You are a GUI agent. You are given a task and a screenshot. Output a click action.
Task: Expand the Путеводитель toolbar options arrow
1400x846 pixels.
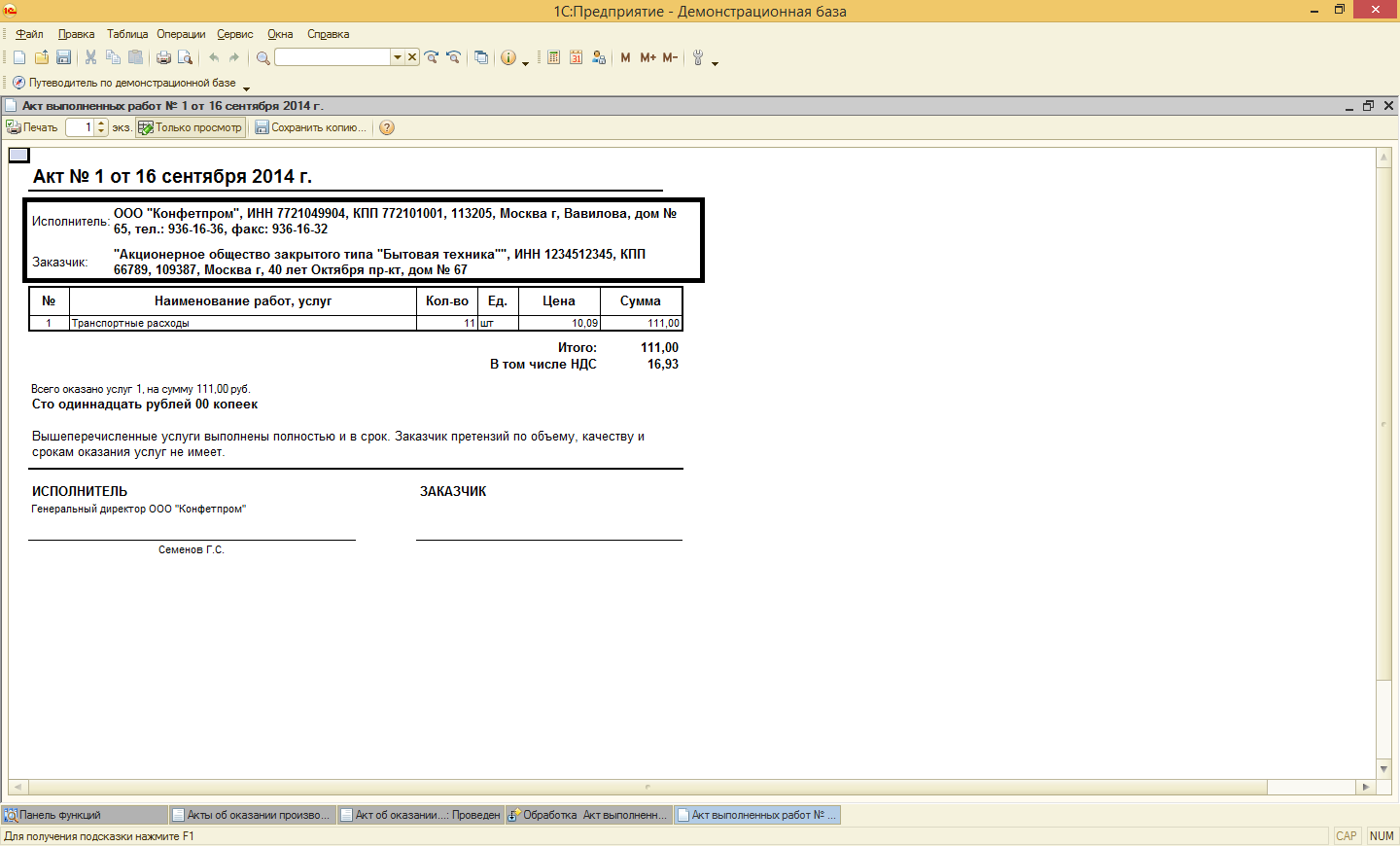coord(246,88)
